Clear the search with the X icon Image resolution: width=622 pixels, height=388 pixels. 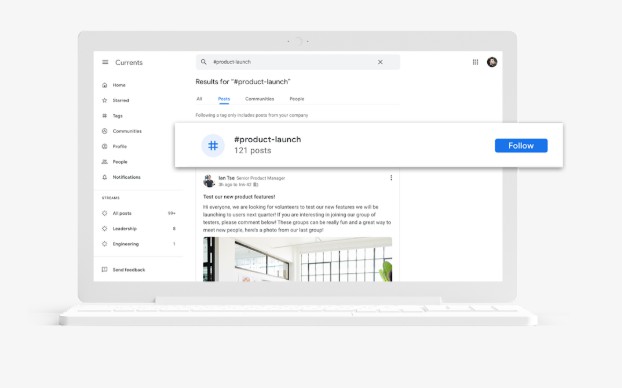tap(380, 62)
